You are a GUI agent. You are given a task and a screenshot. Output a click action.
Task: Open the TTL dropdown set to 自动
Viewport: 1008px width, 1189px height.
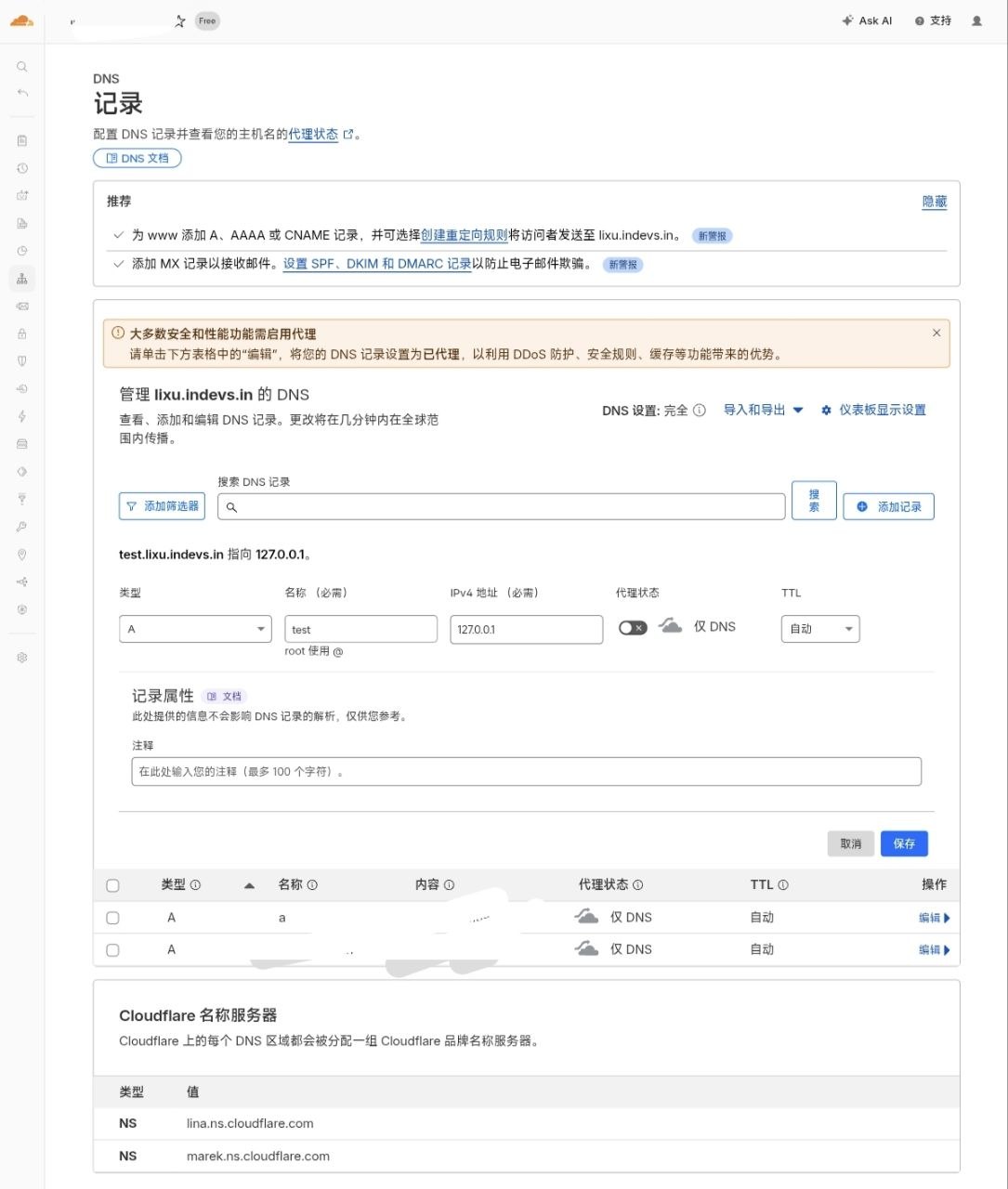point(820,629)
